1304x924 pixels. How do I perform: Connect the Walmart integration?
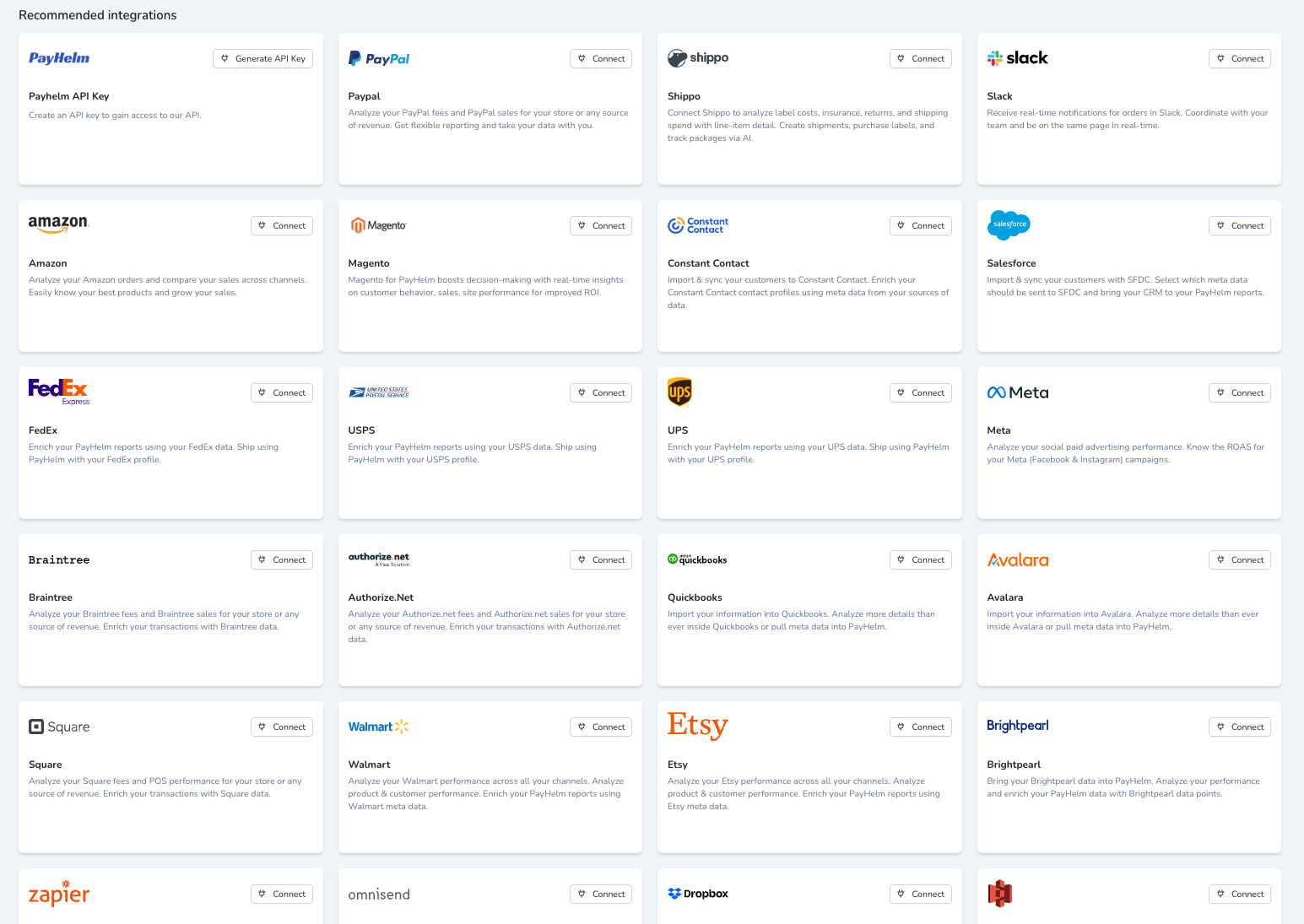[x=601, y=727]
